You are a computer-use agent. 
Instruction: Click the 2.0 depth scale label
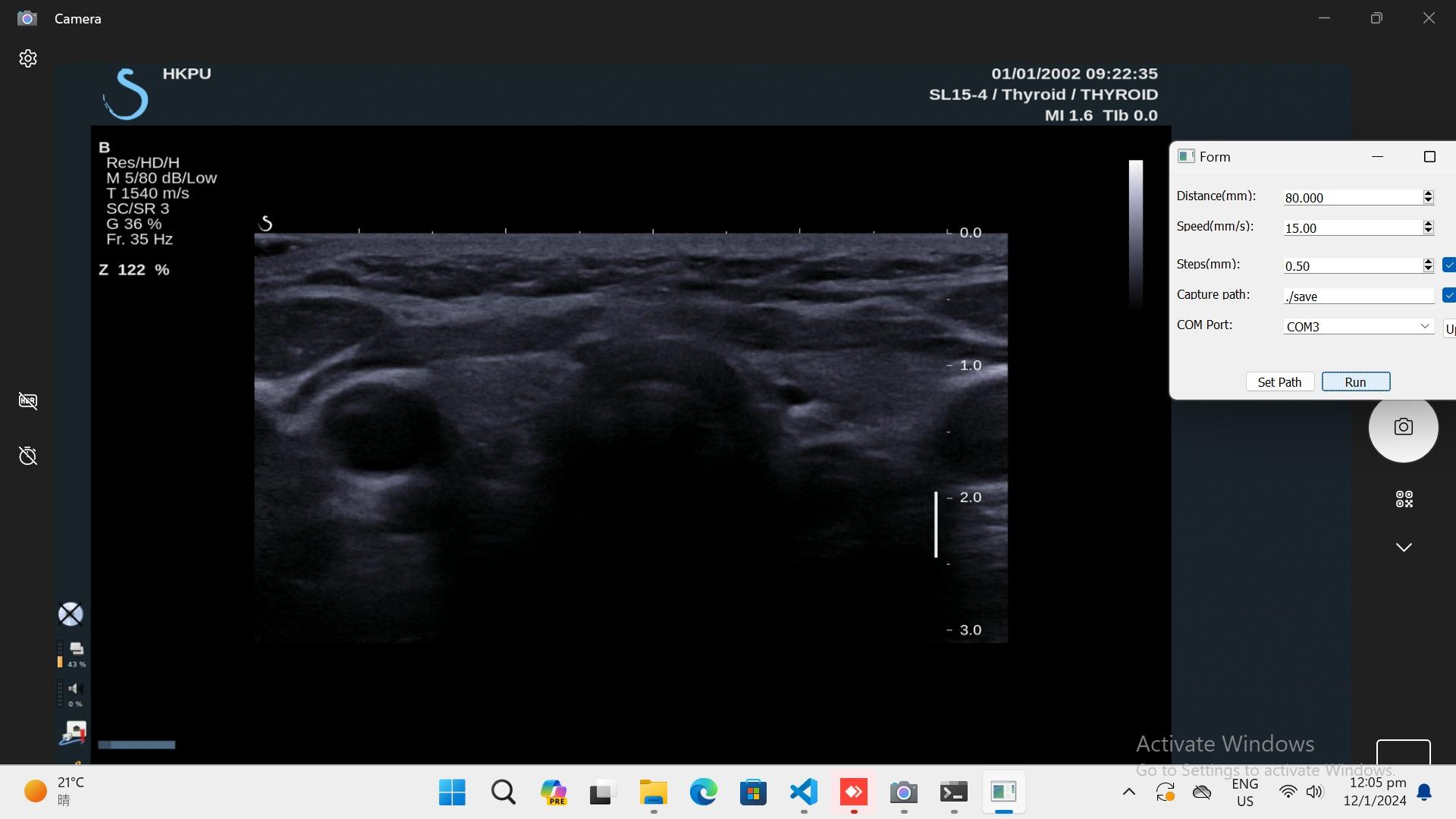970,497
